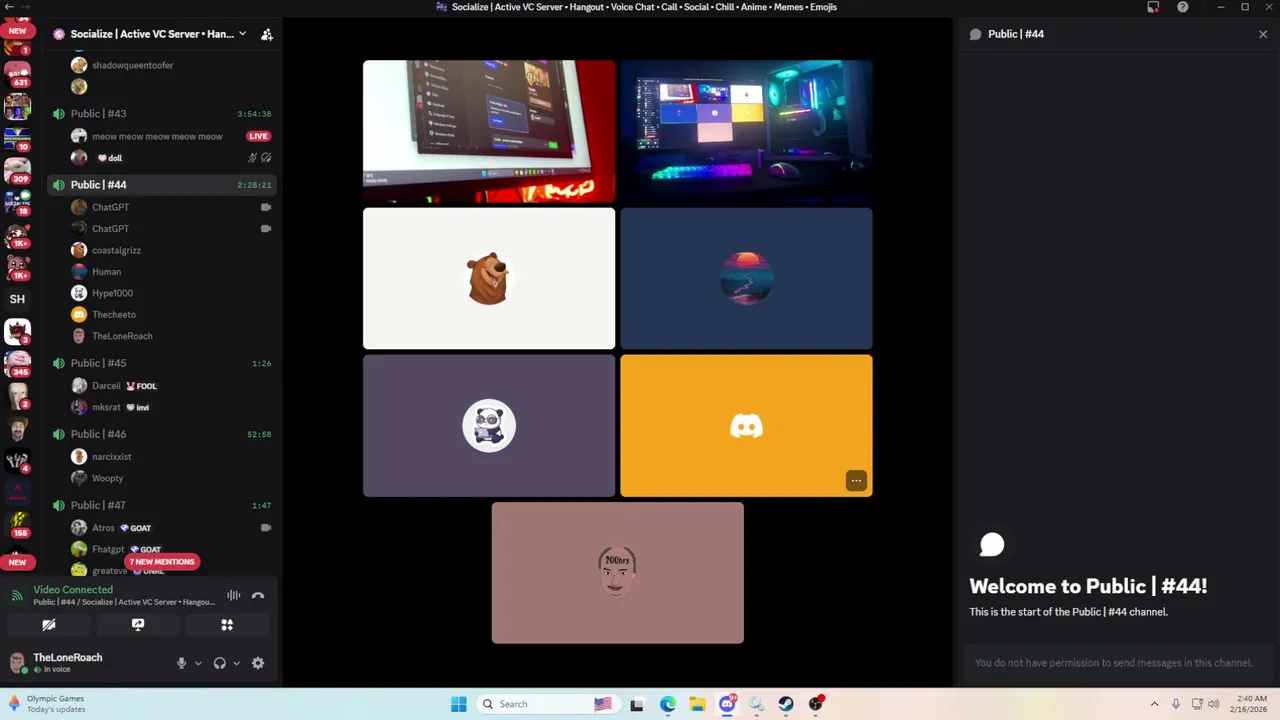The height and width of the screenshot is (720, 1280).
Task: Open OBS Studio from taskbar
Action: click(x=816, y=704)
